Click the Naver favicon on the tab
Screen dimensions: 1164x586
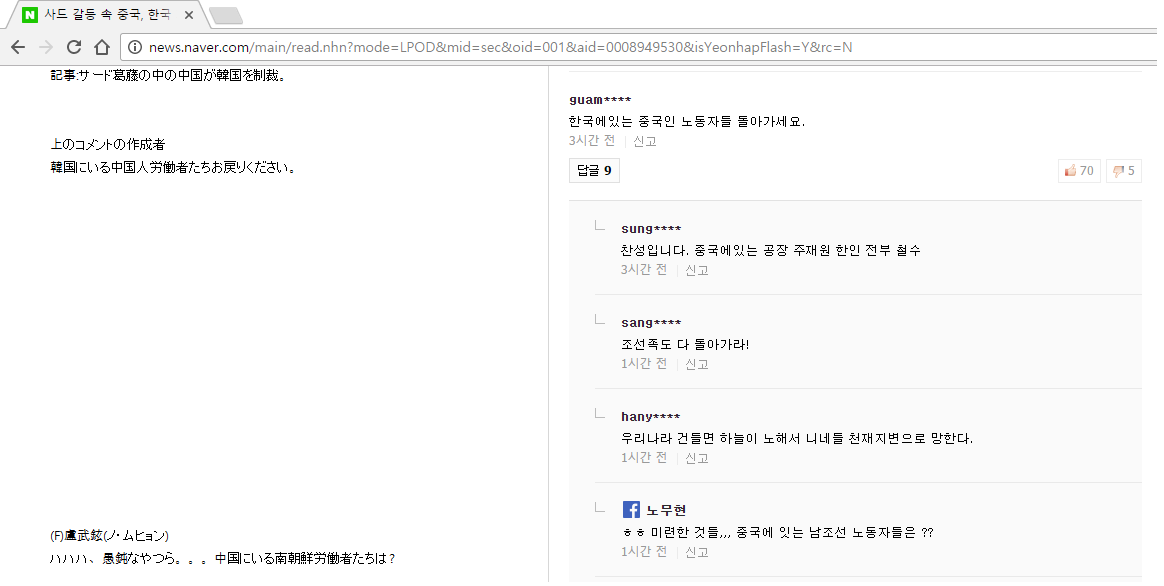[30, 15]
